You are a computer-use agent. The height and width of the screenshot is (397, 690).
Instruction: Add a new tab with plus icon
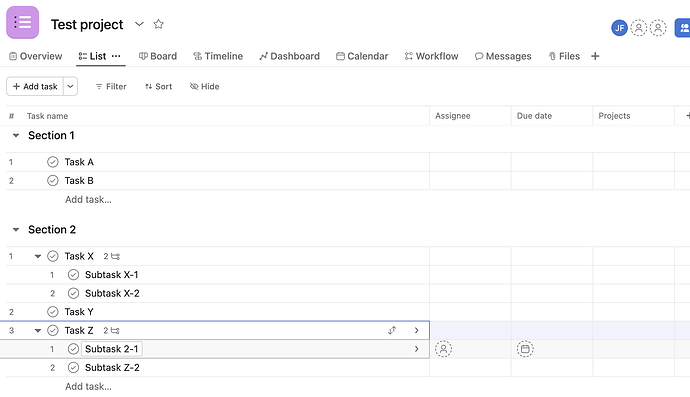coord(595,56)
